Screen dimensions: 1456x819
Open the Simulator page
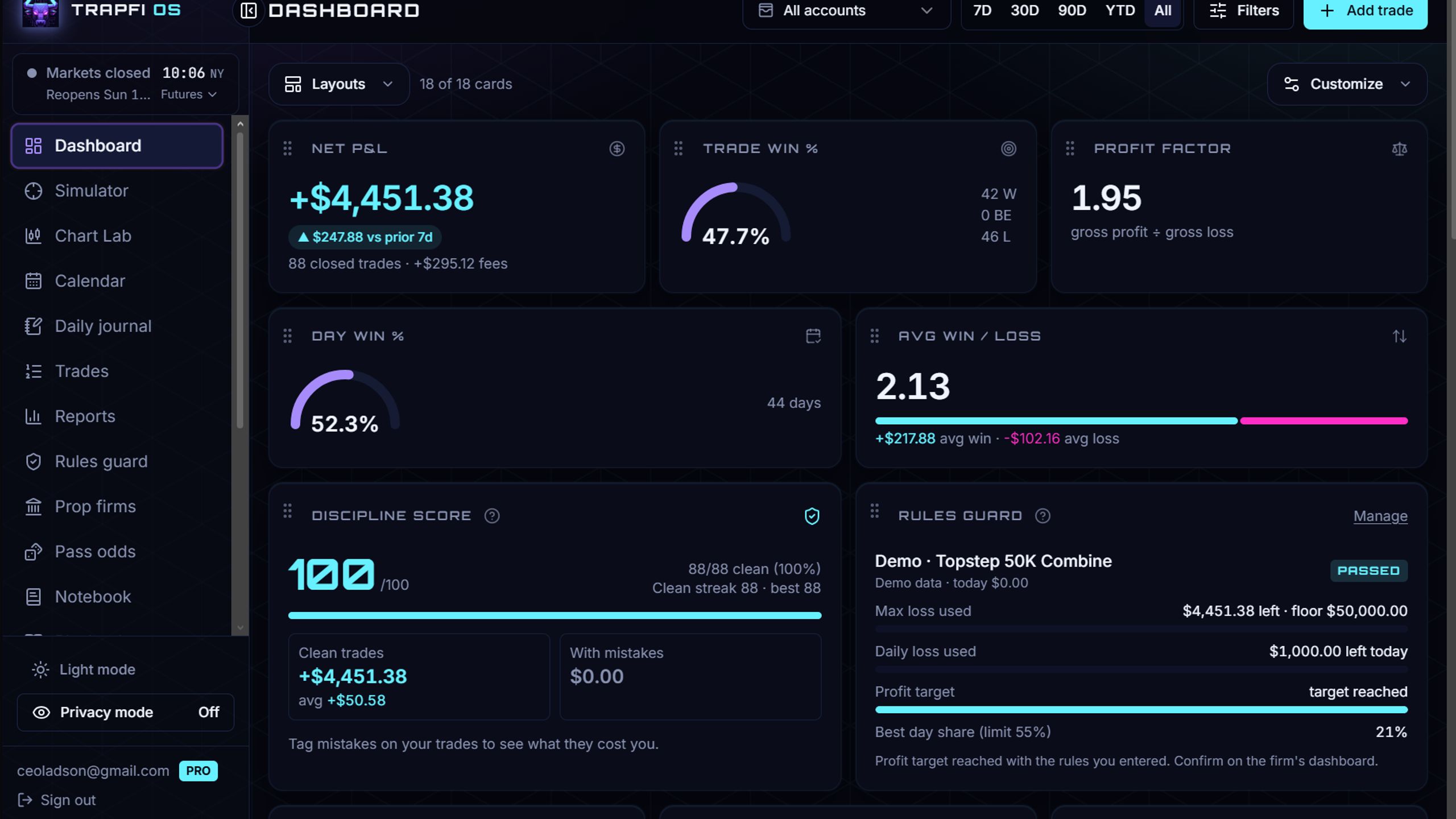[117, 191]
